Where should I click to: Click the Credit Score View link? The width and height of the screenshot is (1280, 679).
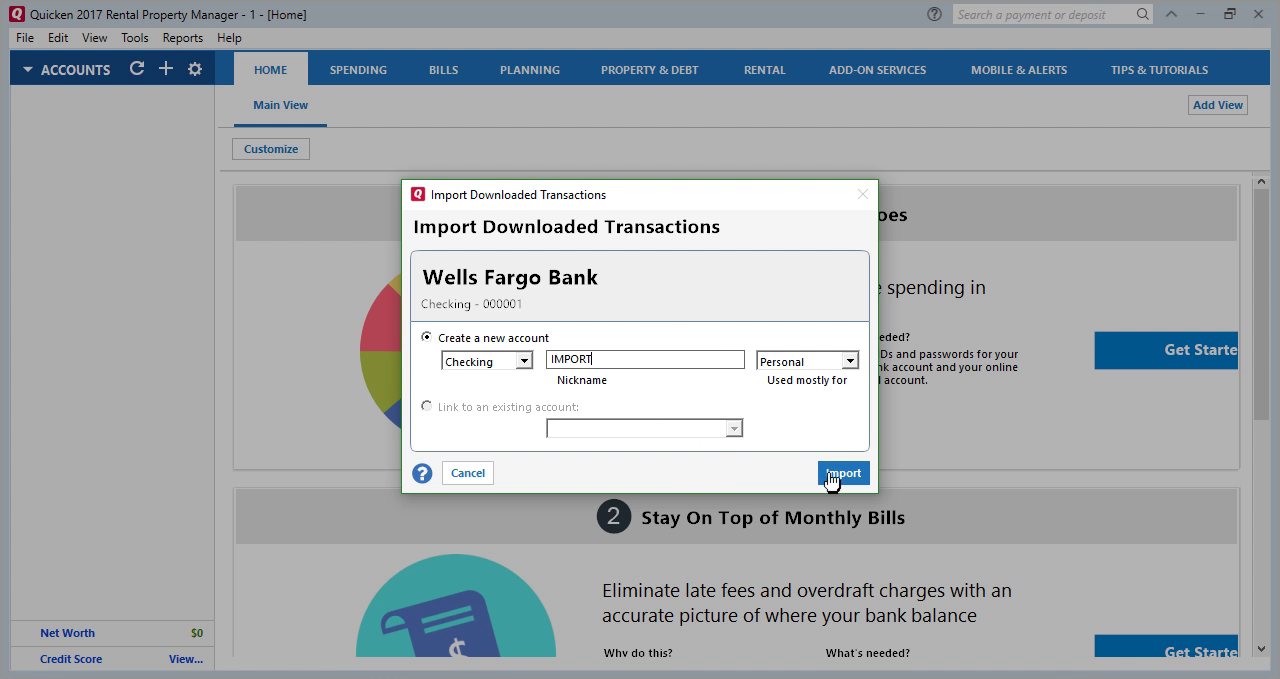[x=186, y=659]
